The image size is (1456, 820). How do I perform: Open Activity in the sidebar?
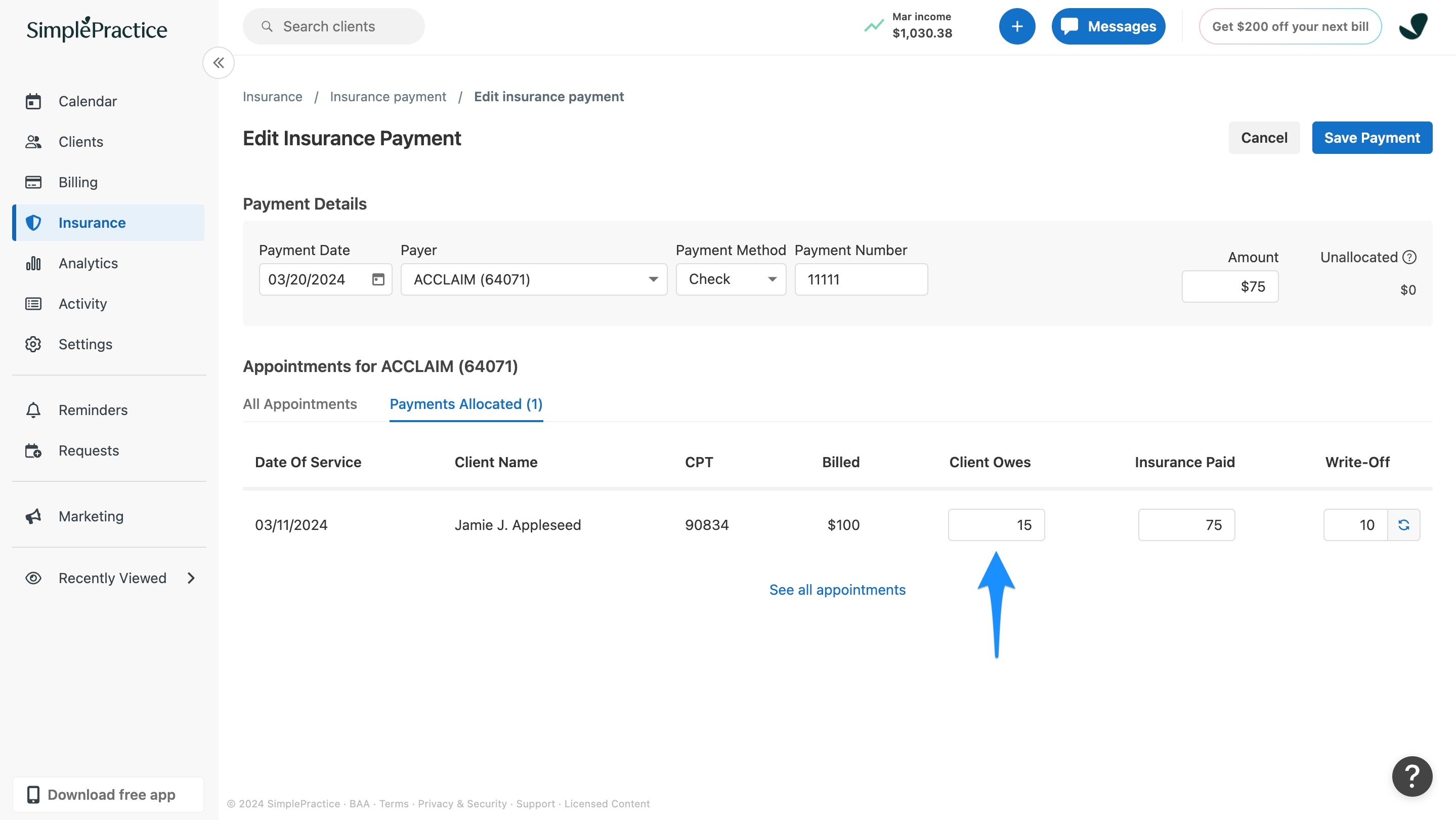point(108,304)
